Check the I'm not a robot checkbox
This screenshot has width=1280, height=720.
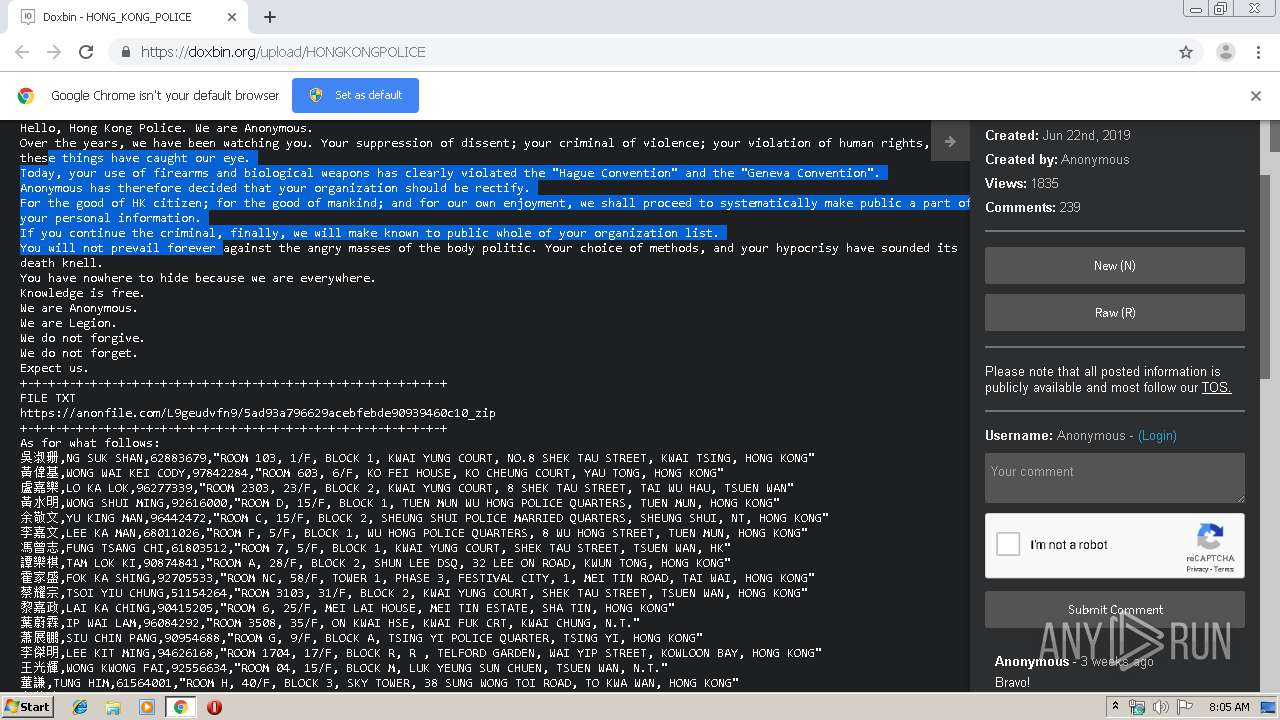tap(1009, 545)
